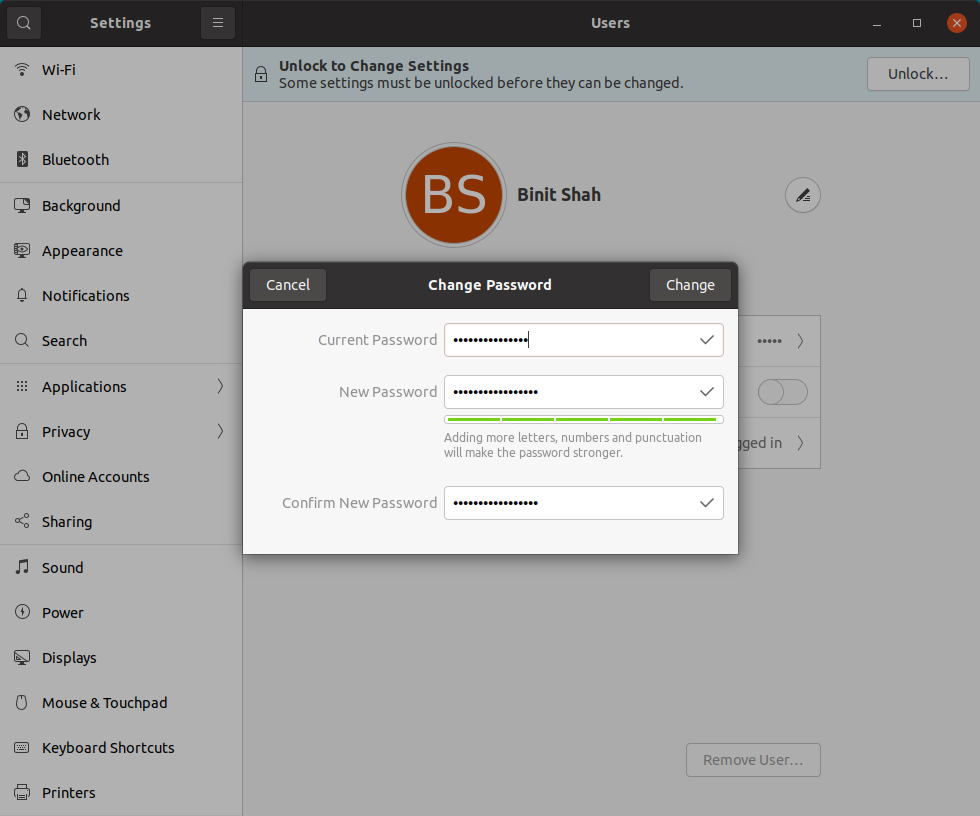Focus the Confirm New Password field
This screenshot has width=980, height=816.
(584, 503)
